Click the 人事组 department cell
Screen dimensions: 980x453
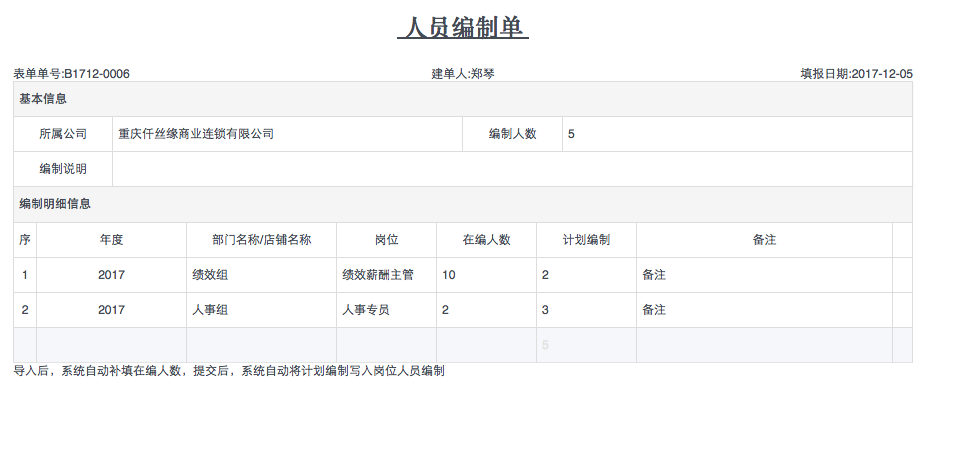pos(261,310)
